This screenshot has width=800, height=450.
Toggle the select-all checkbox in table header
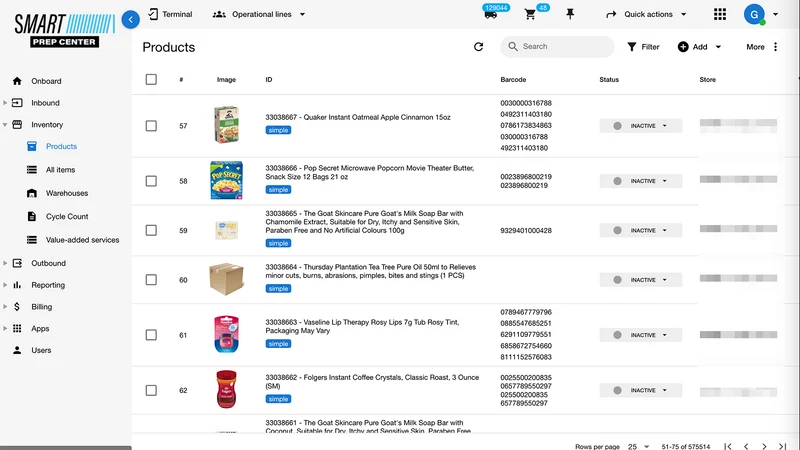click(151, 79)
